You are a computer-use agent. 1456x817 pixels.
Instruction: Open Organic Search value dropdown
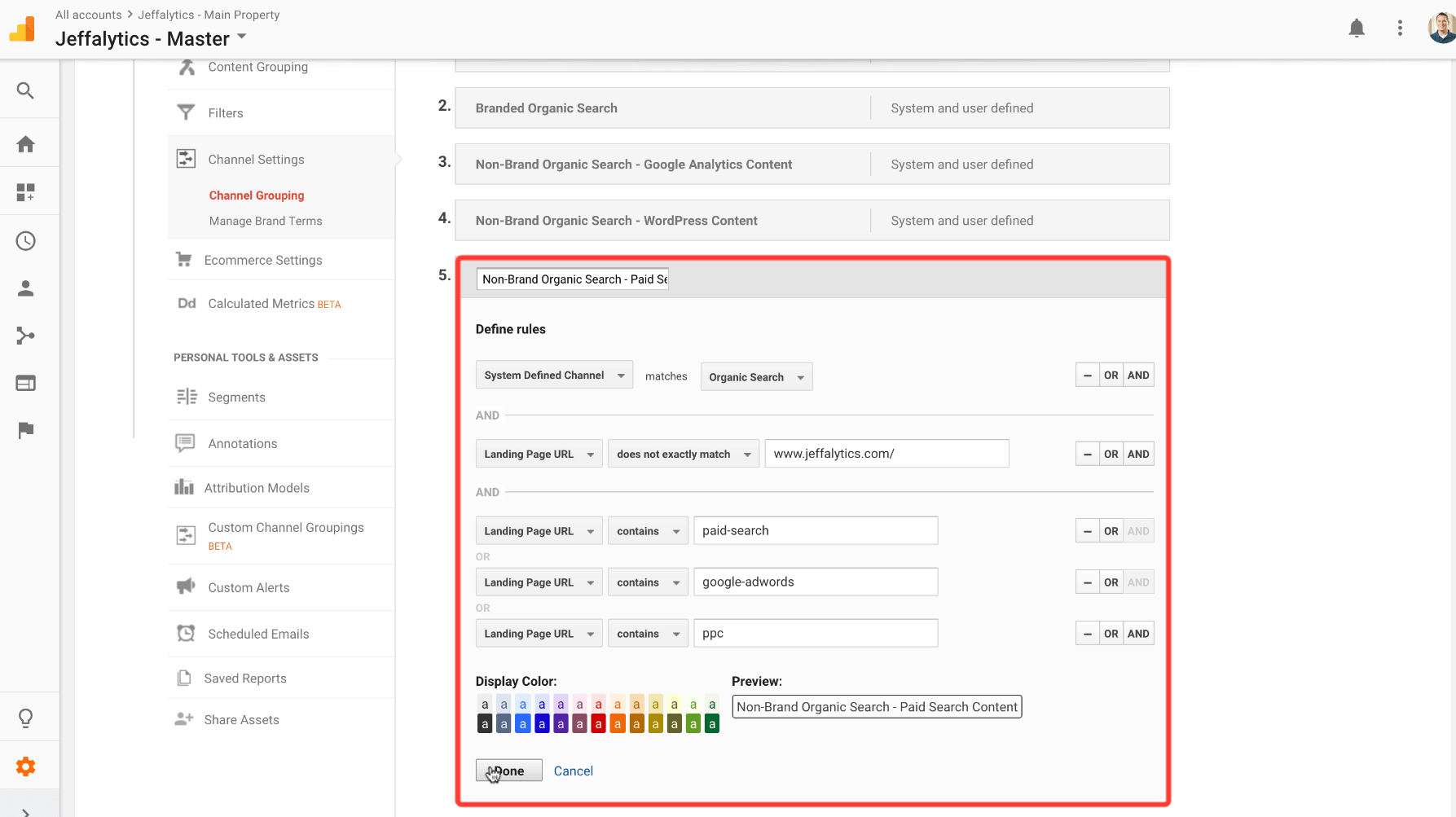(756, 377)
